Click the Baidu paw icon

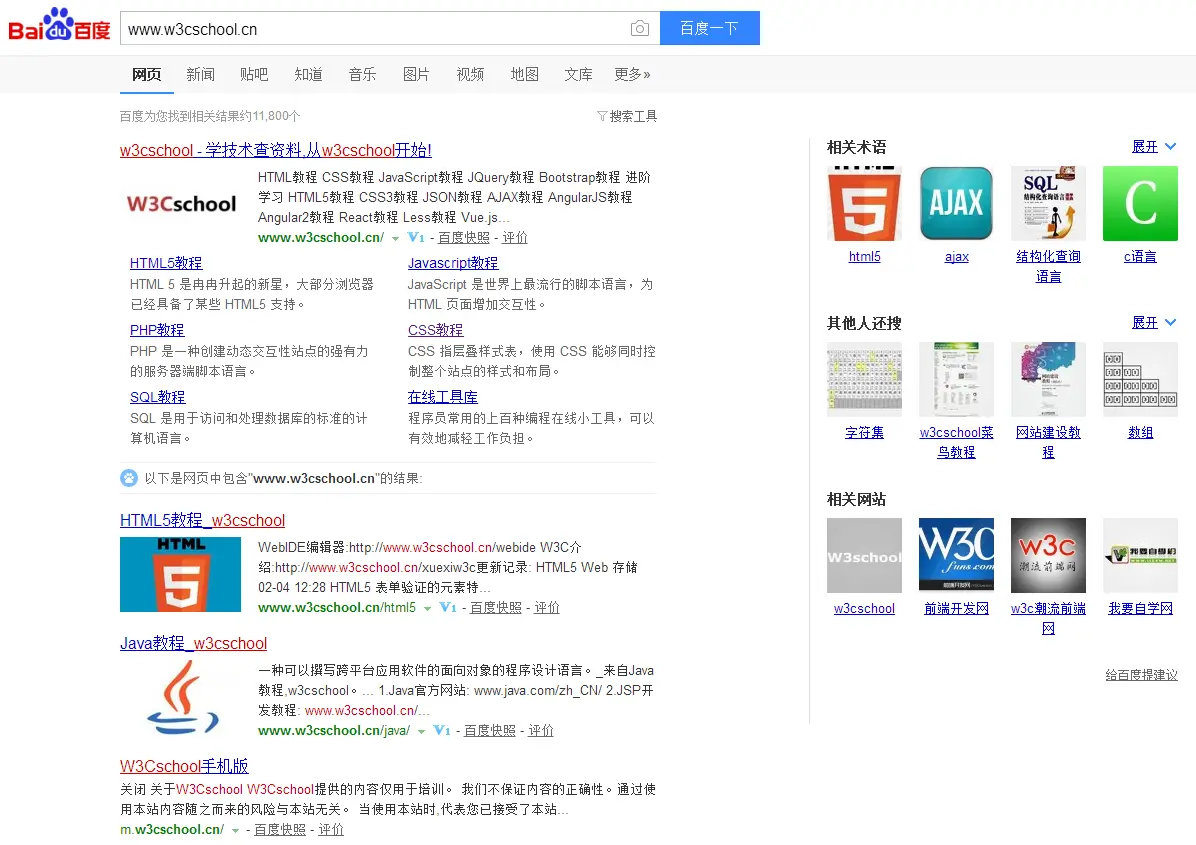pos(129,478)
